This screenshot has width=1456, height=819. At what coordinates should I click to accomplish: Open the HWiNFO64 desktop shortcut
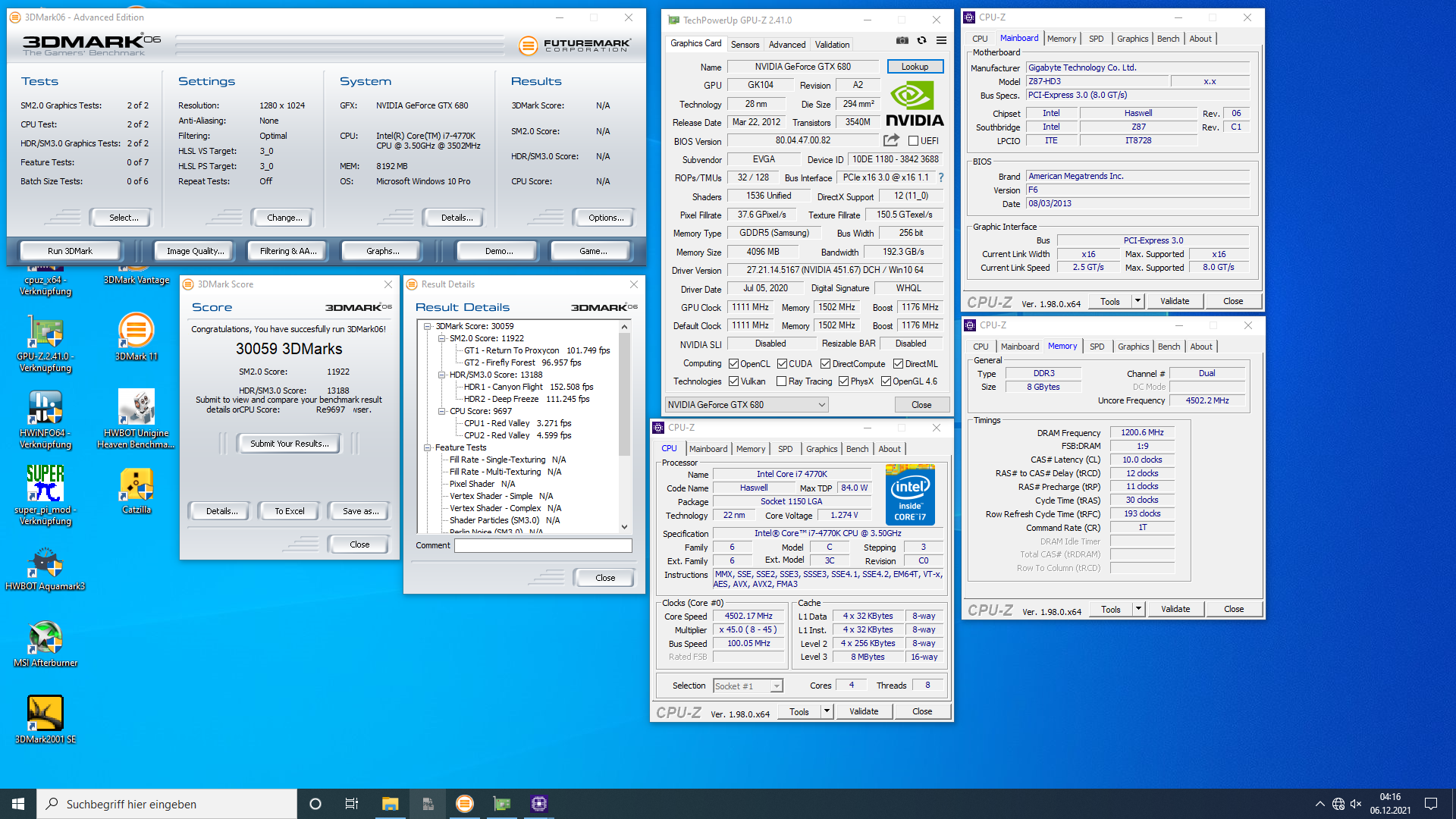(x=45, y=420)
